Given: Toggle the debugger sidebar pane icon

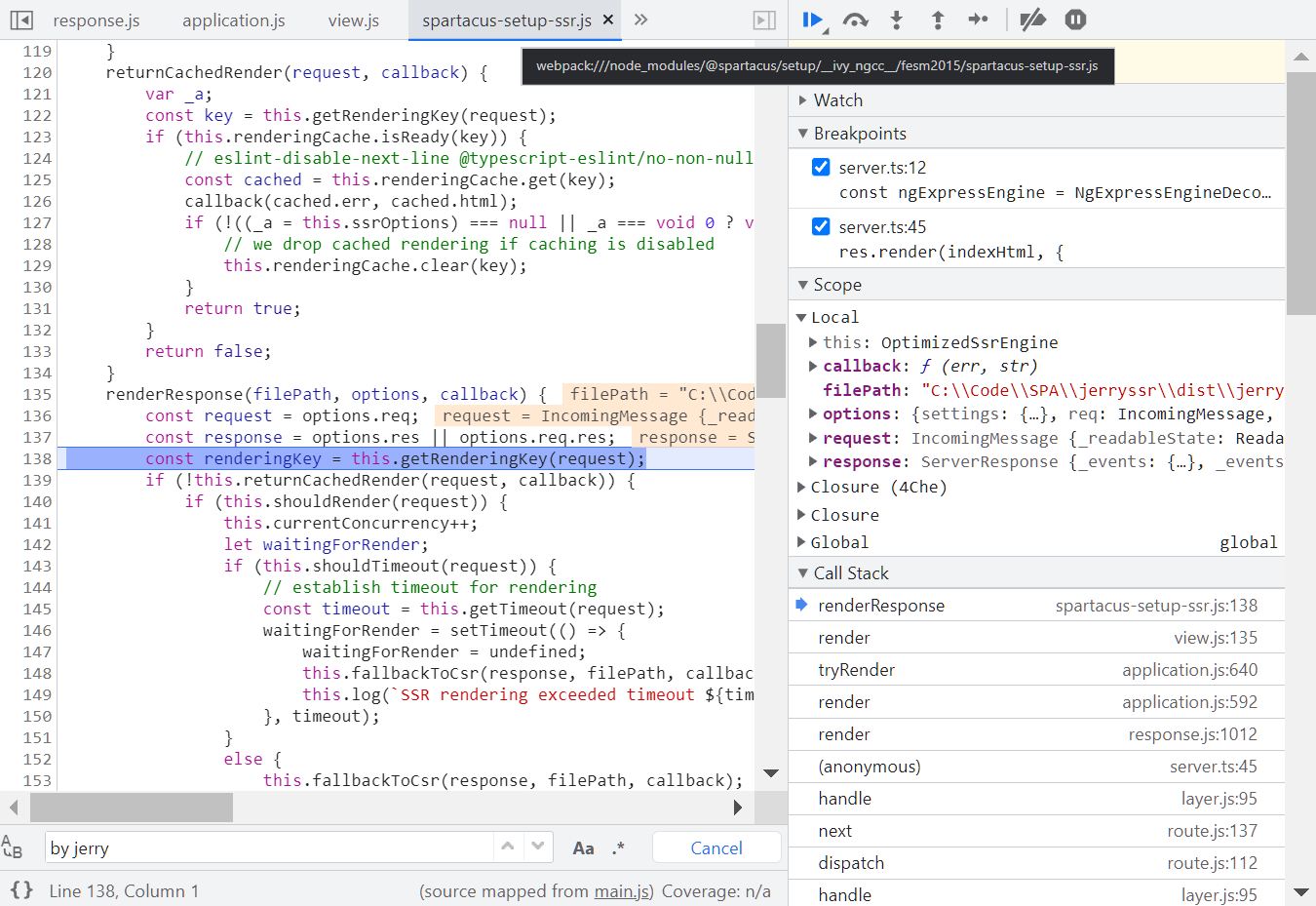Looking at the screenshot, I should (x=765, y=20).
